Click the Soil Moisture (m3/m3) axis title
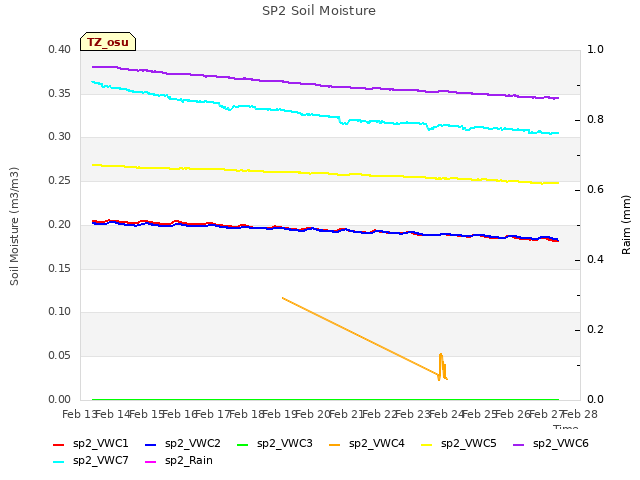640x480 pixels. point(14,226)
